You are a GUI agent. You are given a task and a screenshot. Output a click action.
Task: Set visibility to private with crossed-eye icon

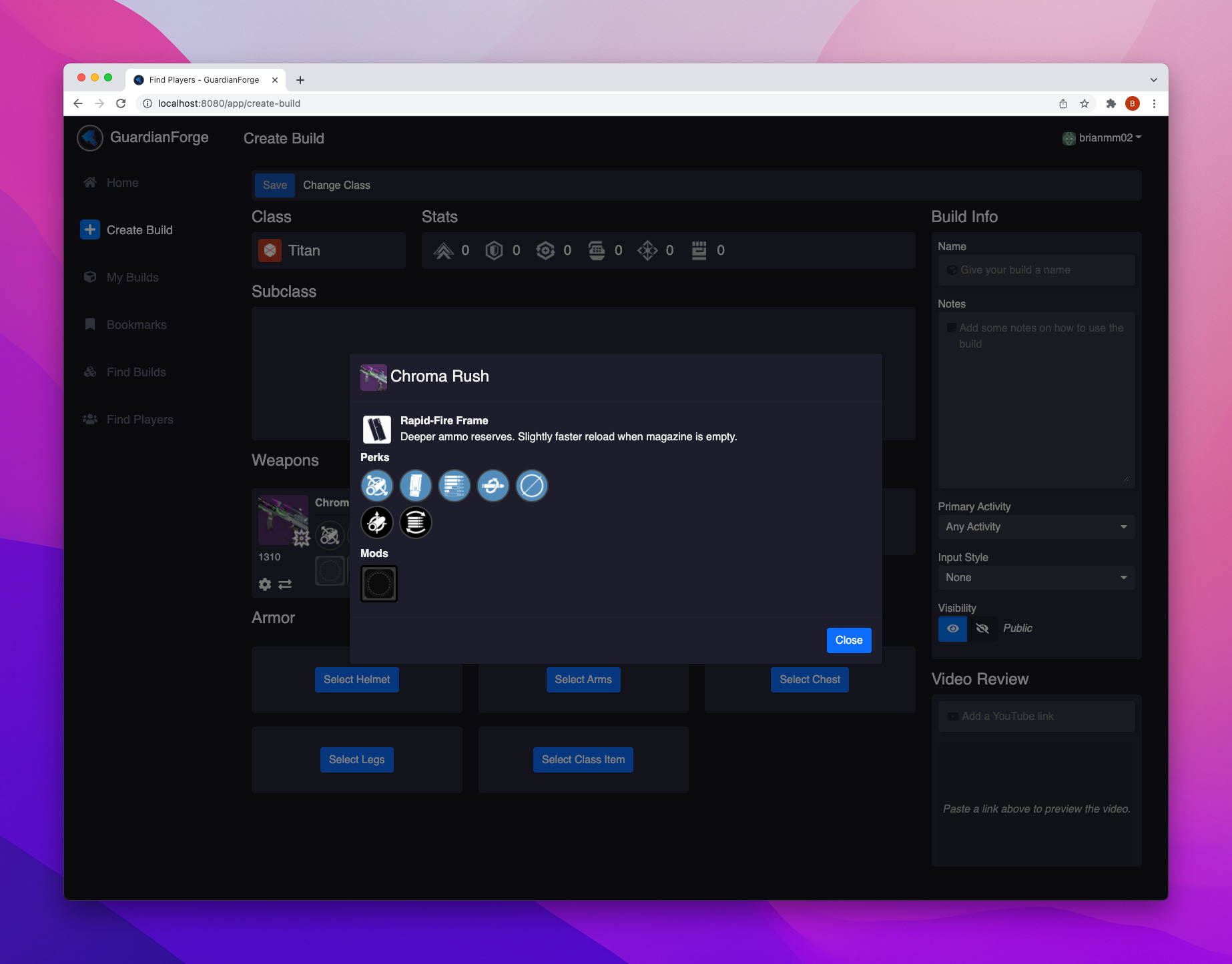(982, 628)
